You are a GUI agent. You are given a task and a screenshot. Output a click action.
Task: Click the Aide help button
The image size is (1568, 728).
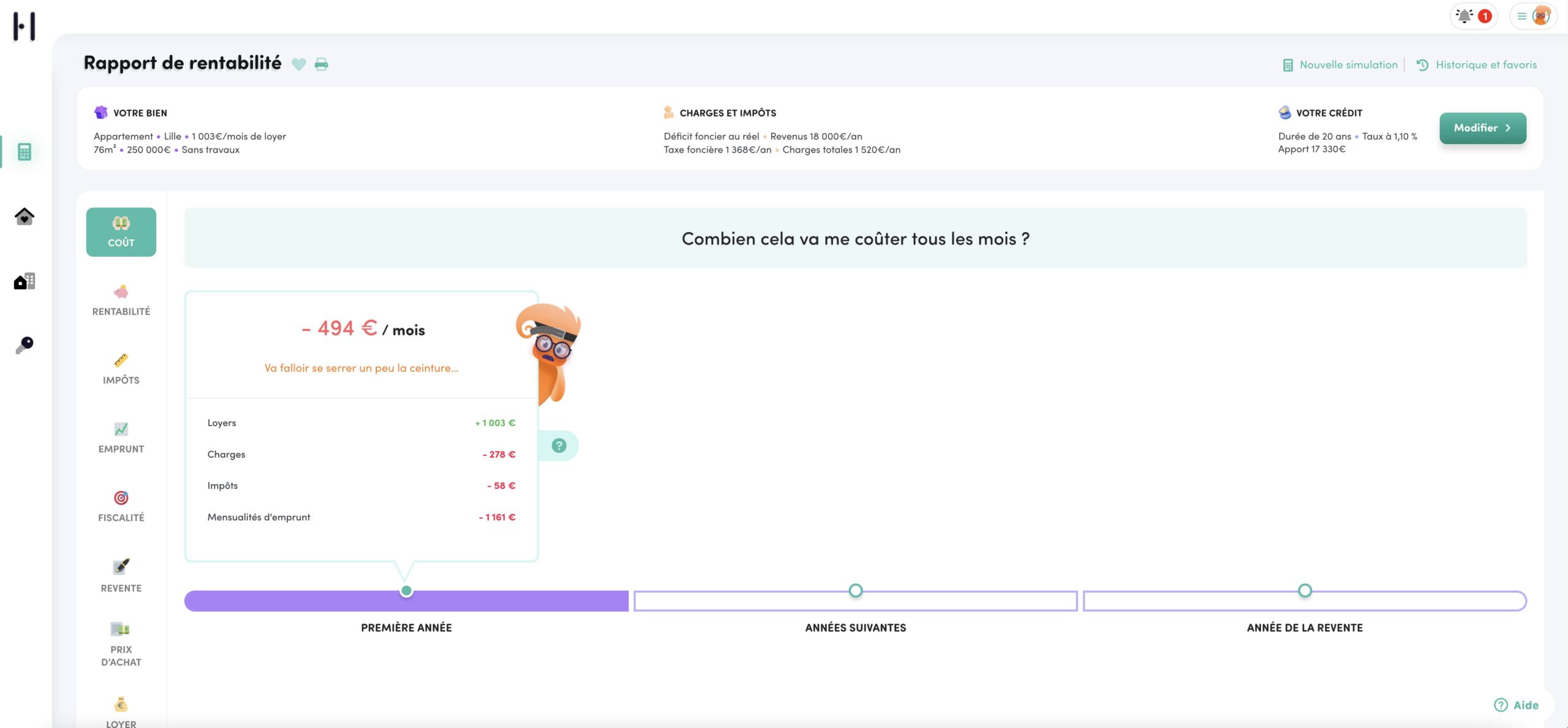pyautogui.click(x=1517, y=705)
